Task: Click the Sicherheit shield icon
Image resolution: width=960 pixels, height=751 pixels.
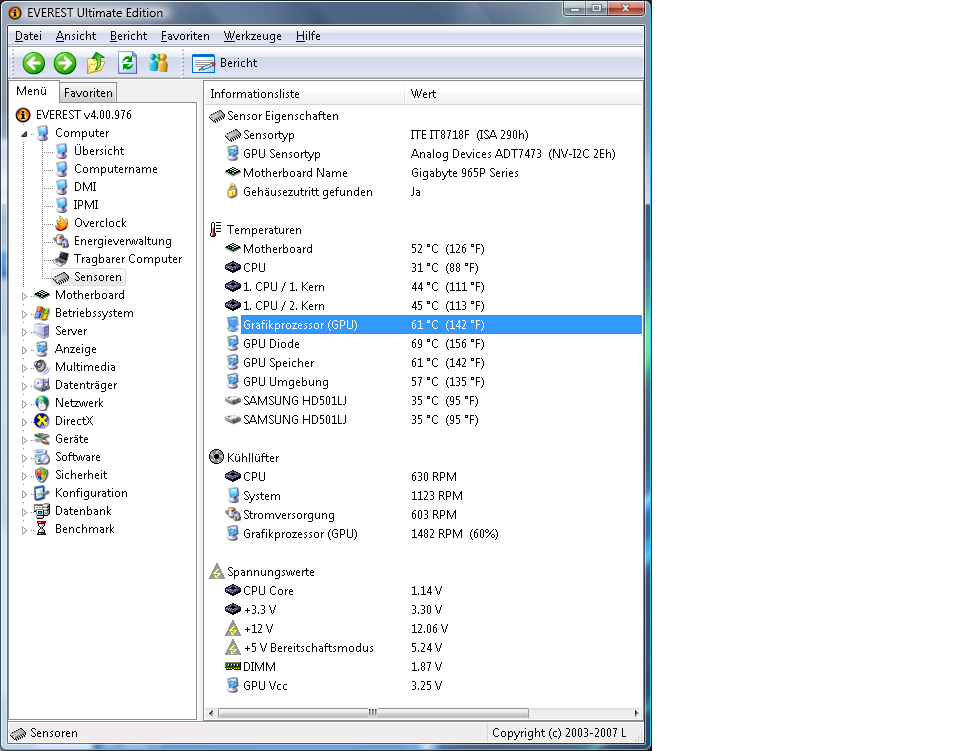Action: coord(42,475)
